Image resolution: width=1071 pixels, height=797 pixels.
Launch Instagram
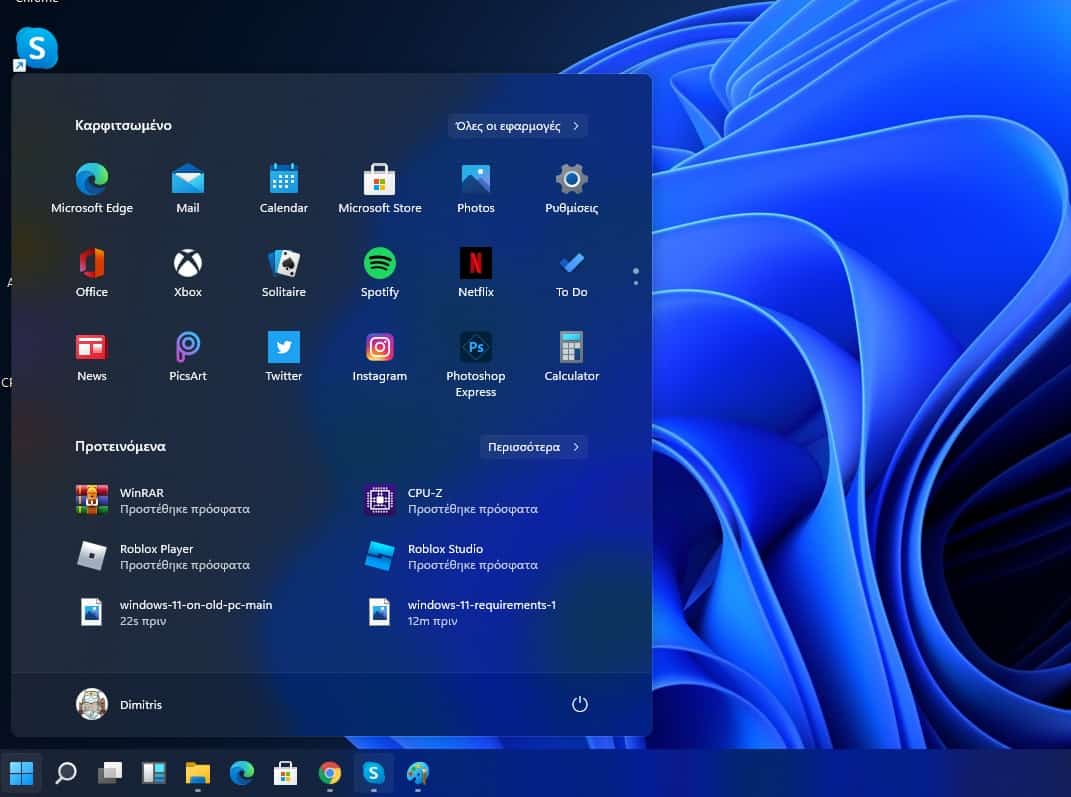pyautogui.click(x=380, y=356)
